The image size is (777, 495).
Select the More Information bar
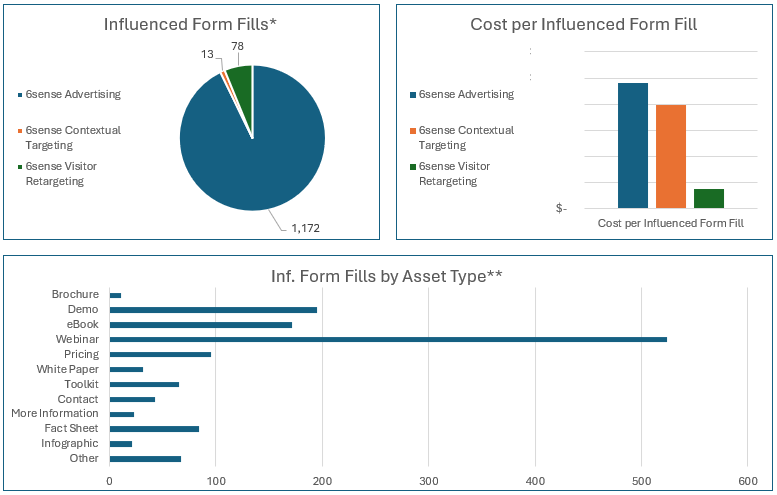point(122,414)
